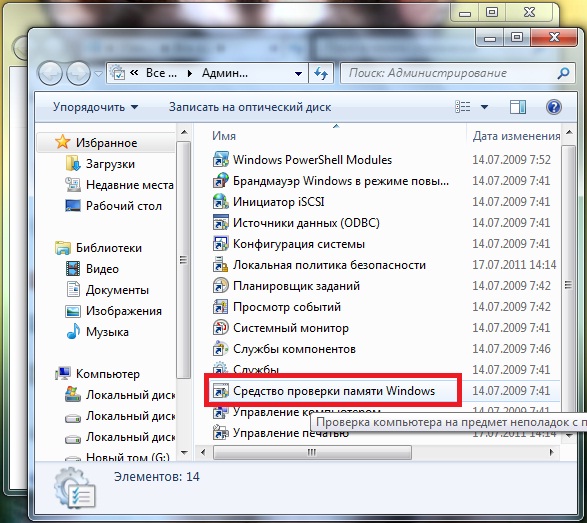
Task: Select the Управление печатью icon
Action: (220, 433)
